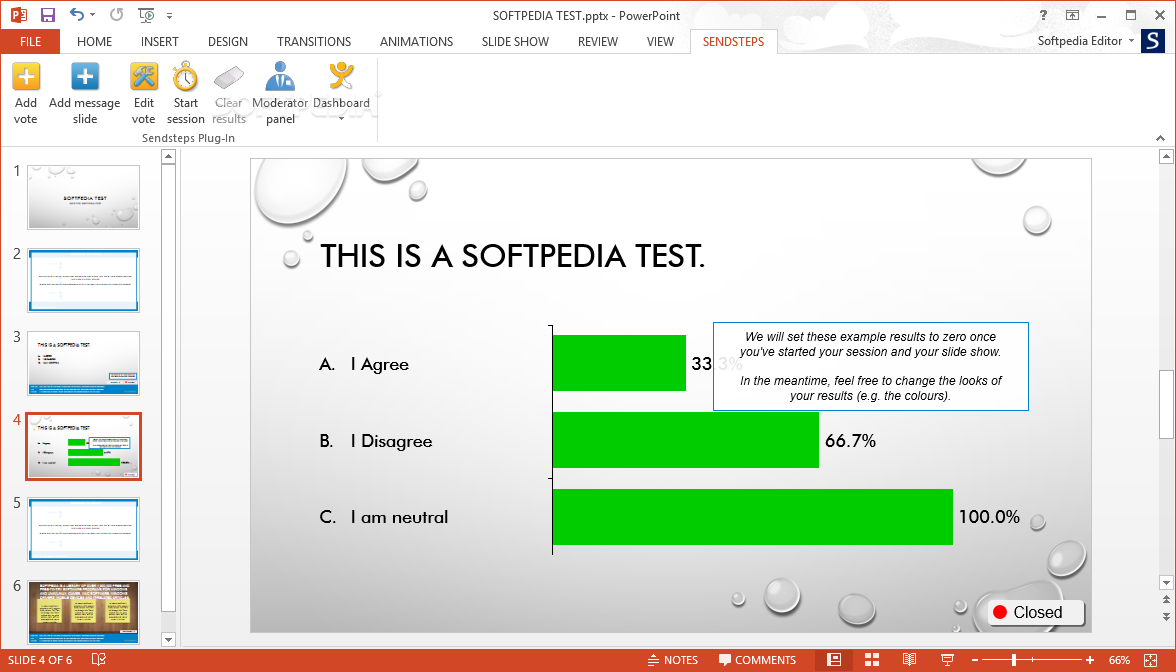Select the 100.0% green bar
Image resolution: width=1176 pixels, height=672 pixels.
pyautogui.click(x=752, y=517)
